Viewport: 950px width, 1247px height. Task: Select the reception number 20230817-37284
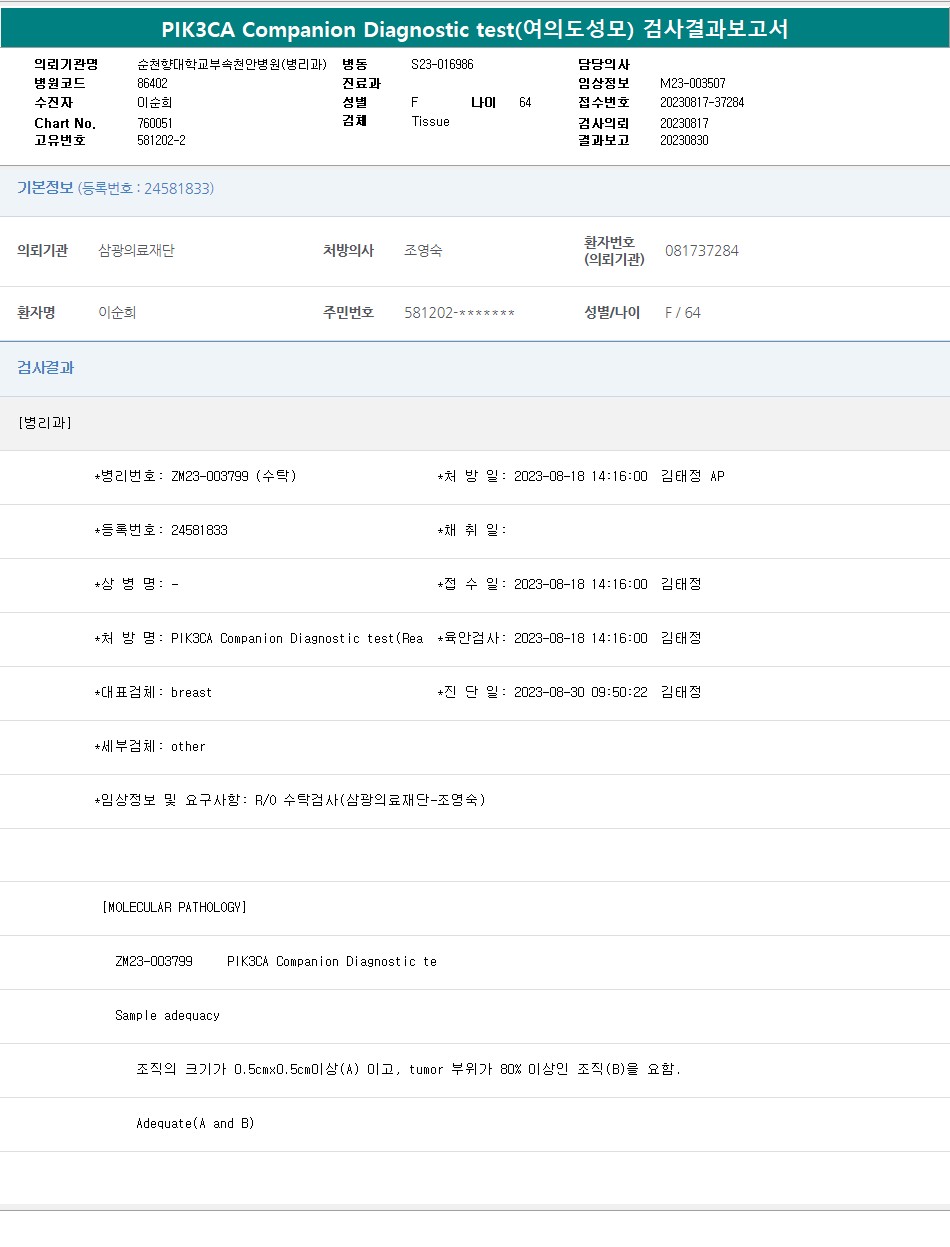tap(702, 103)
